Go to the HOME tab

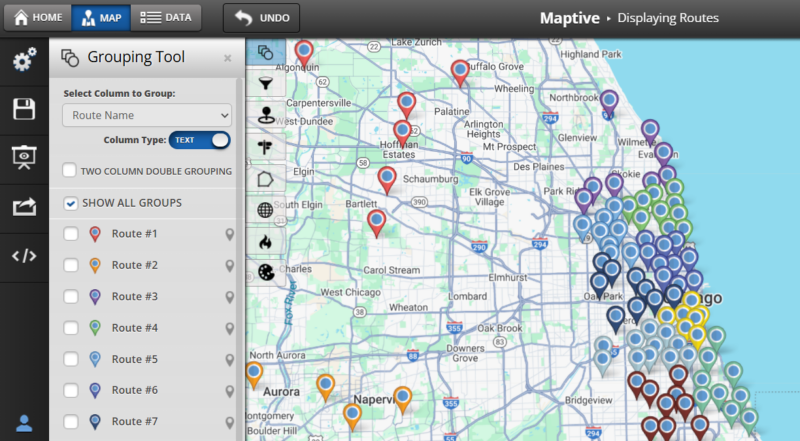[x=38, y=18]
